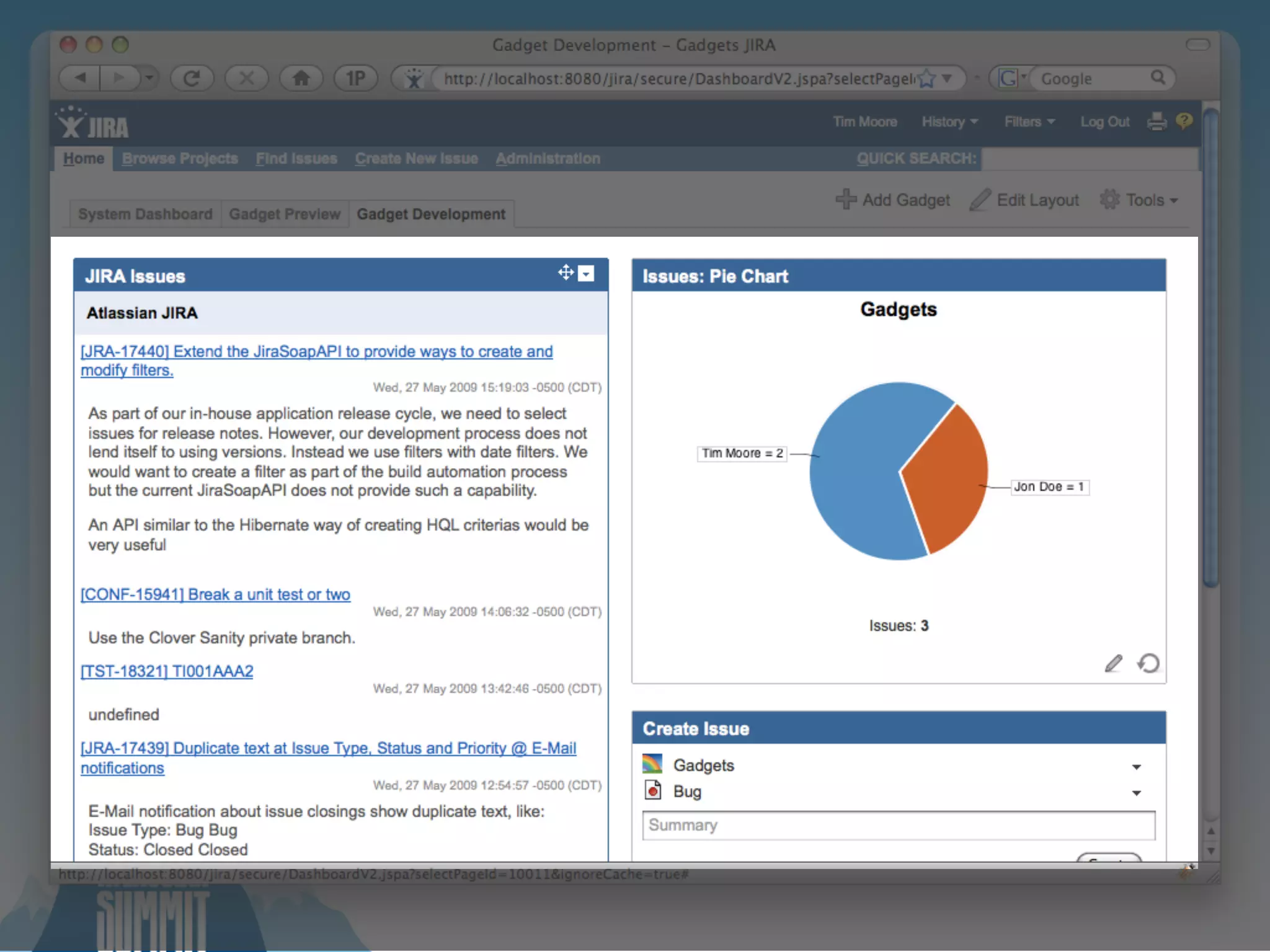1270x952 pixels.
Task: Switch to the System Dashboard tab
Action: point(145,214)
